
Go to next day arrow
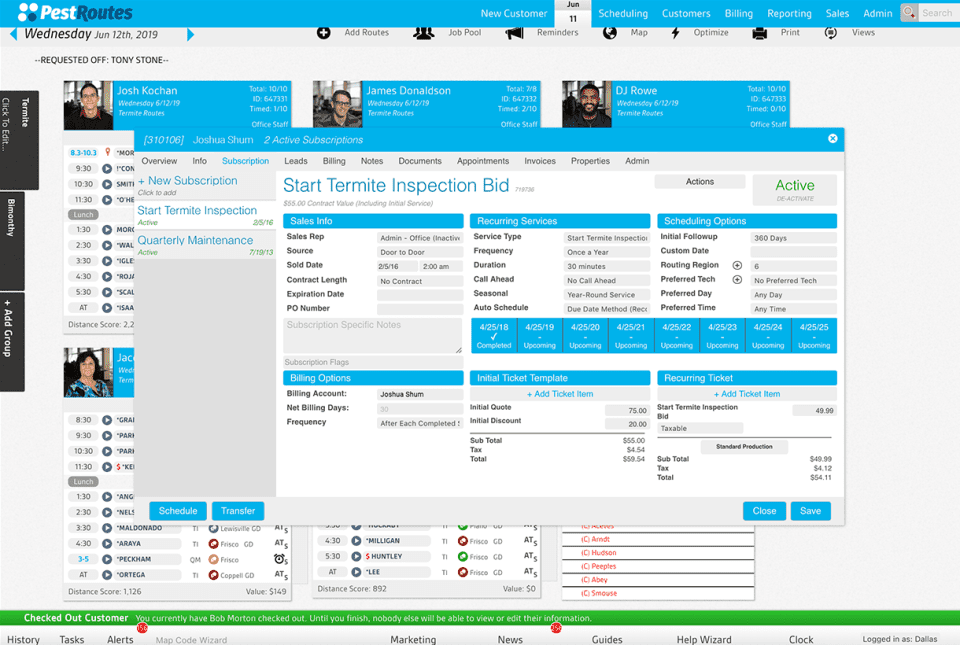190,34
